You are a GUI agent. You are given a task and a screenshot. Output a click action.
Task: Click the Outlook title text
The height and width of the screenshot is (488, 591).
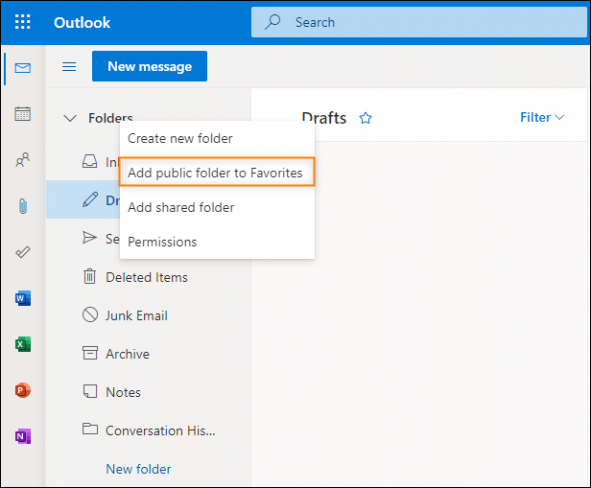pyautogui.click(x=82, y=23)
